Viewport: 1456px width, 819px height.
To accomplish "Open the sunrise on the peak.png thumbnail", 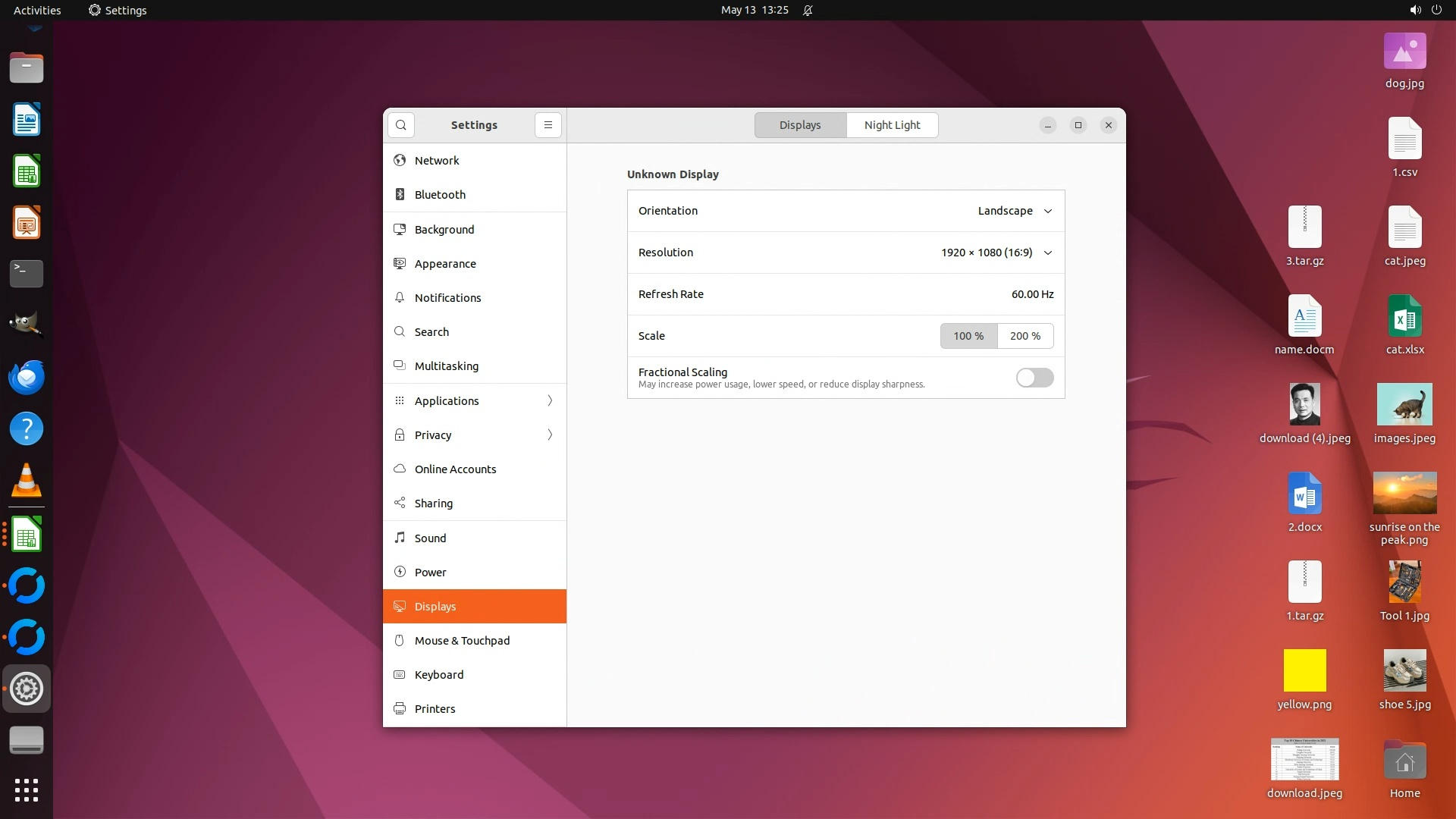I will click(1404, 494).
